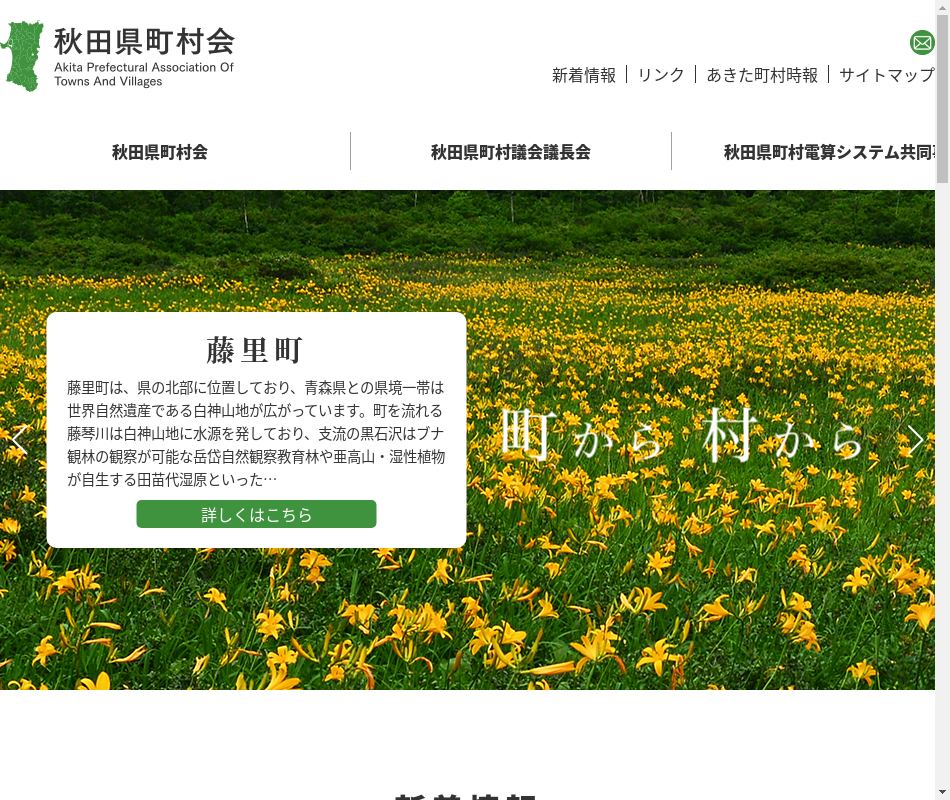
Task: Click the vertical scrollbar thumb
Action: [x=942, y=100]
